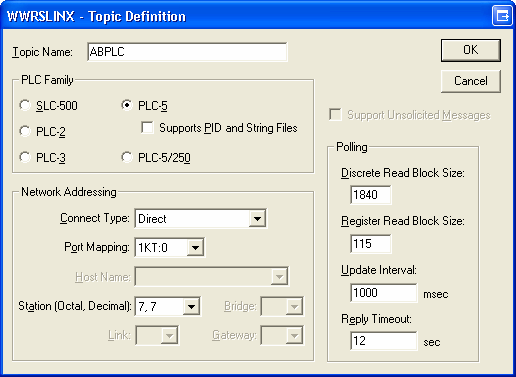Click the title bar window icon button
Image resolution: width=516 pixels, height=377 pixels.
coord(502,15)
